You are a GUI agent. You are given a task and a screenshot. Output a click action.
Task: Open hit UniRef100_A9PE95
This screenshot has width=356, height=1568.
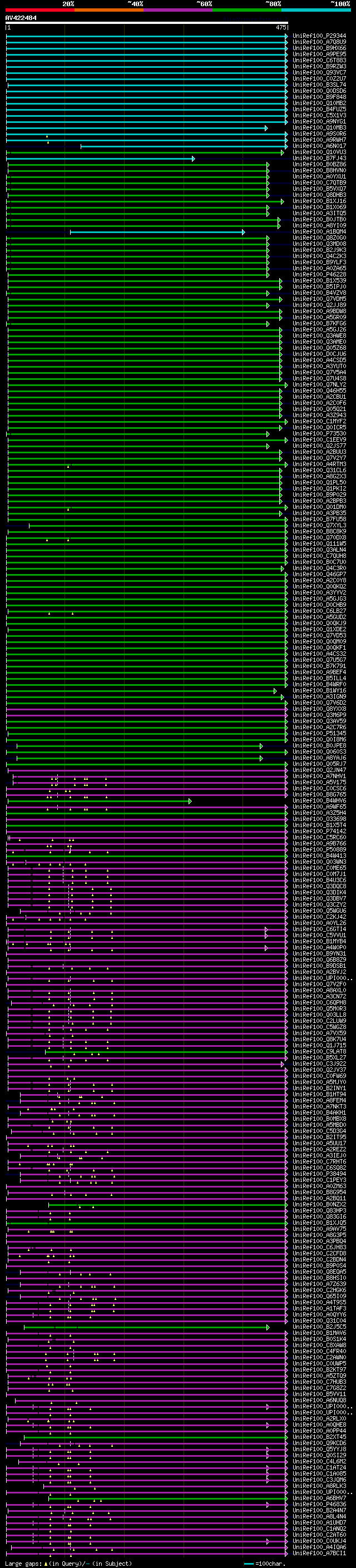(x=319, y=54)
